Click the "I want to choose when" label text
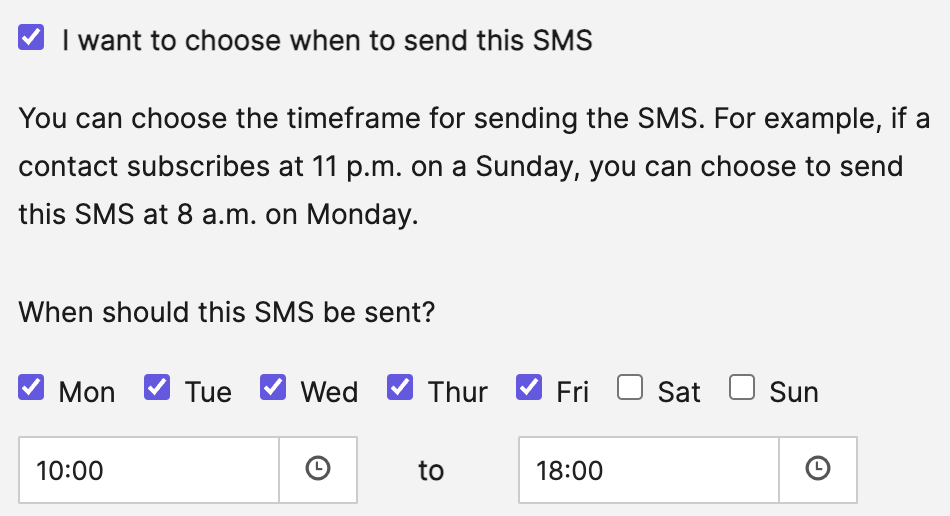 point(327,40)
